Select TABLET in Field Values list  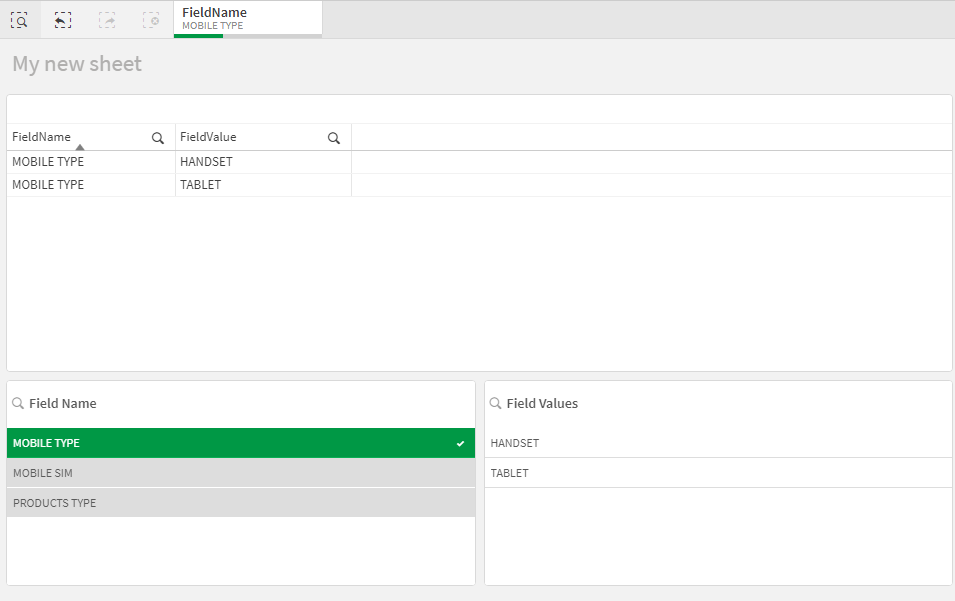(x=717, y=473)
